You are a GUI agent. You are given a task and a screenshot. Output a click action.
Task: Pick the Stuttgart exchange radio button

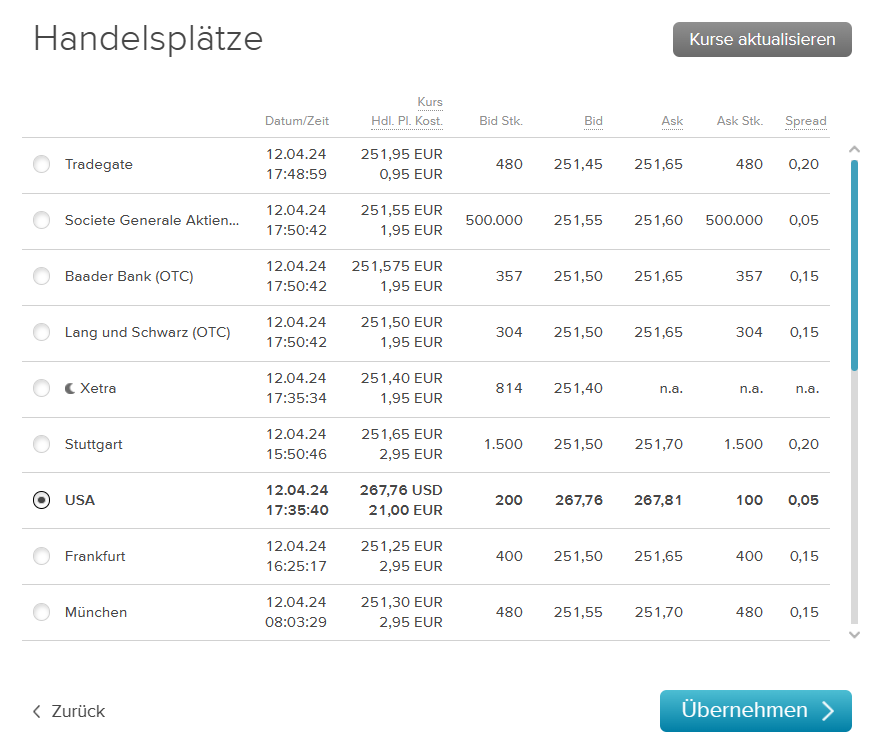41,444
